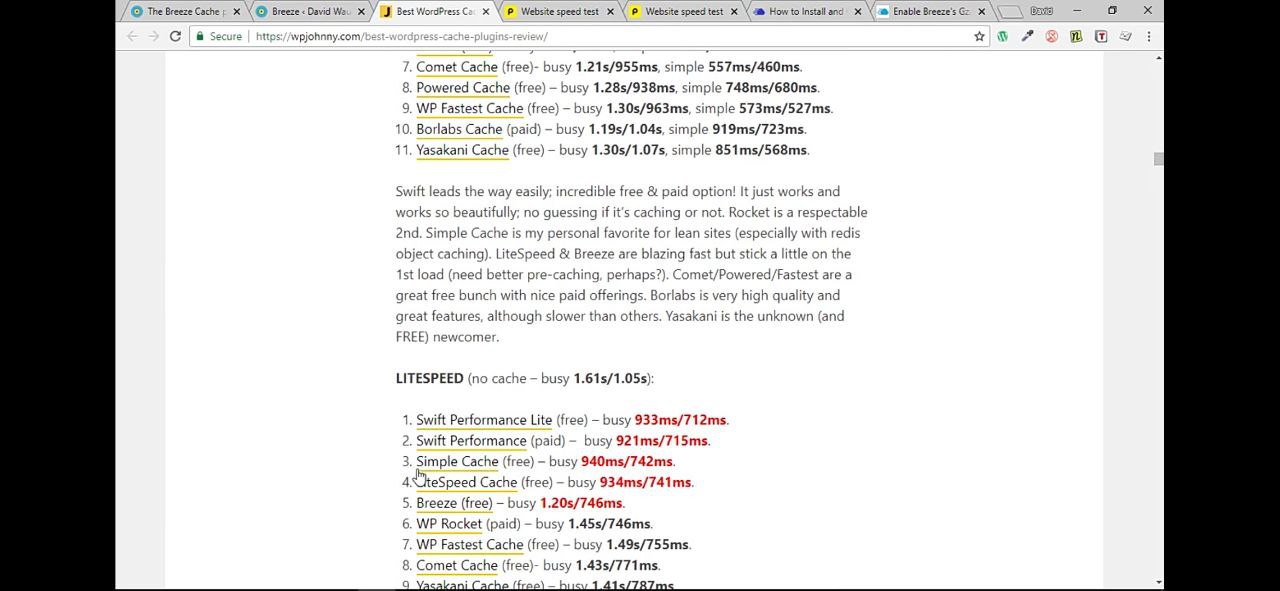This screenshot has height=591, width=1280.
Task: Open WP Fastest Cache link in LITESPEED list
Action: tap(470, 545)
